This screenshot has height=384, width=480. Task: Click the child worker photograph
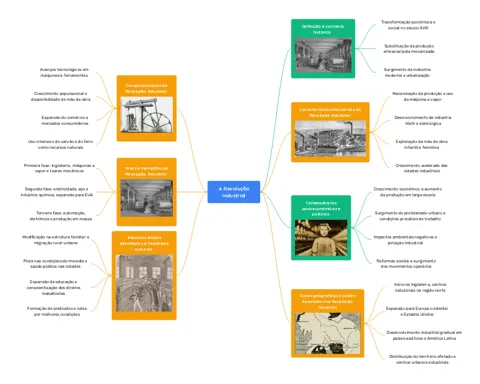pos(321,238)
